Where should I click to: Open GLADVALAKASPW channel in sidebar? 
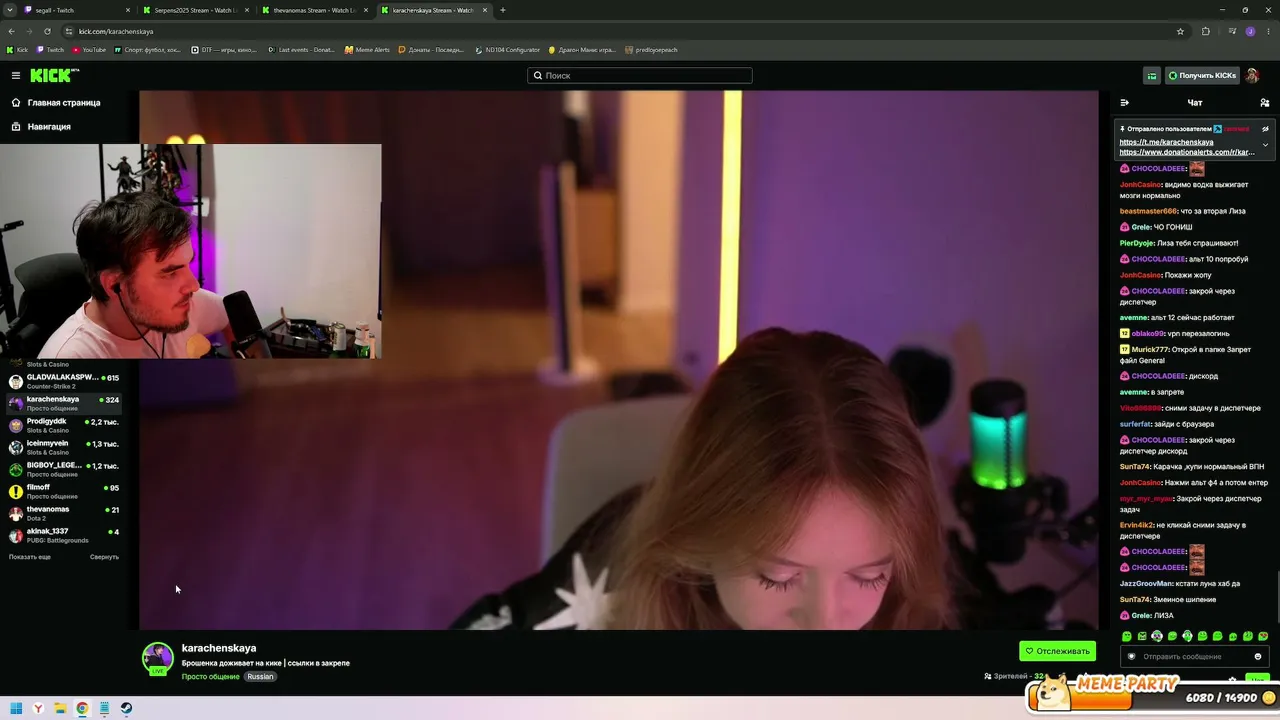(x=64, y=381)
